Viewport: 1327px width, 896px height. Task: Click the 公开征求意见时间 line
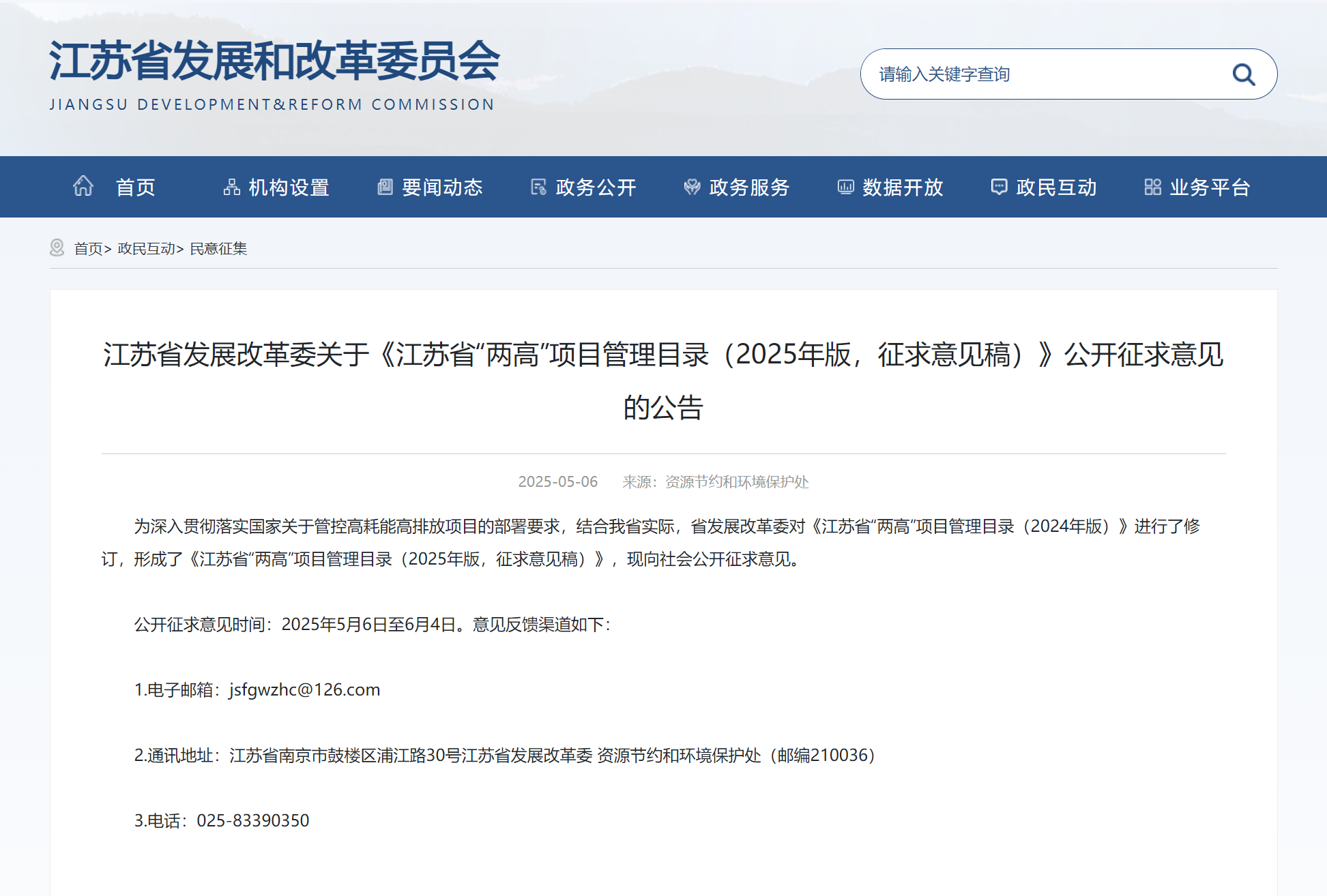(x=373, y=624)
